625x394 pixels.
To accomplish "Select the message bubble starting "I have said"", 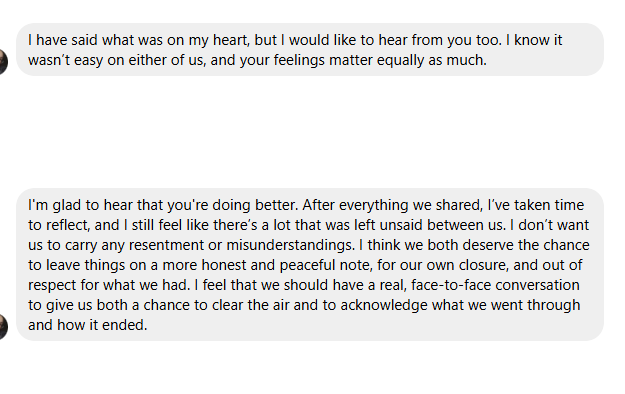I will tap(310, 49).
